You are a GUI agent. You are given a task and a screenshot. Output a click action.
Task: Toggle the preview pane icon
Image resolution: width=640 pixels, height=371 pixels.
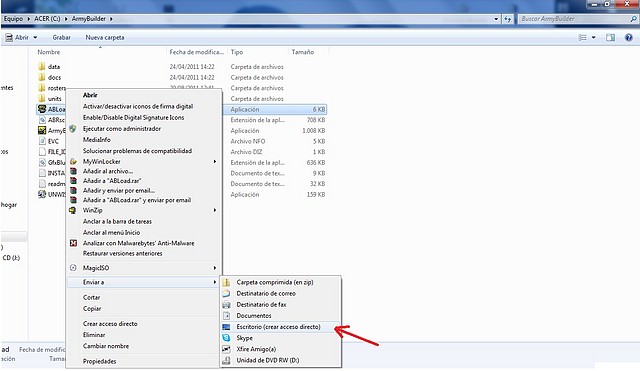click(610, 38)
